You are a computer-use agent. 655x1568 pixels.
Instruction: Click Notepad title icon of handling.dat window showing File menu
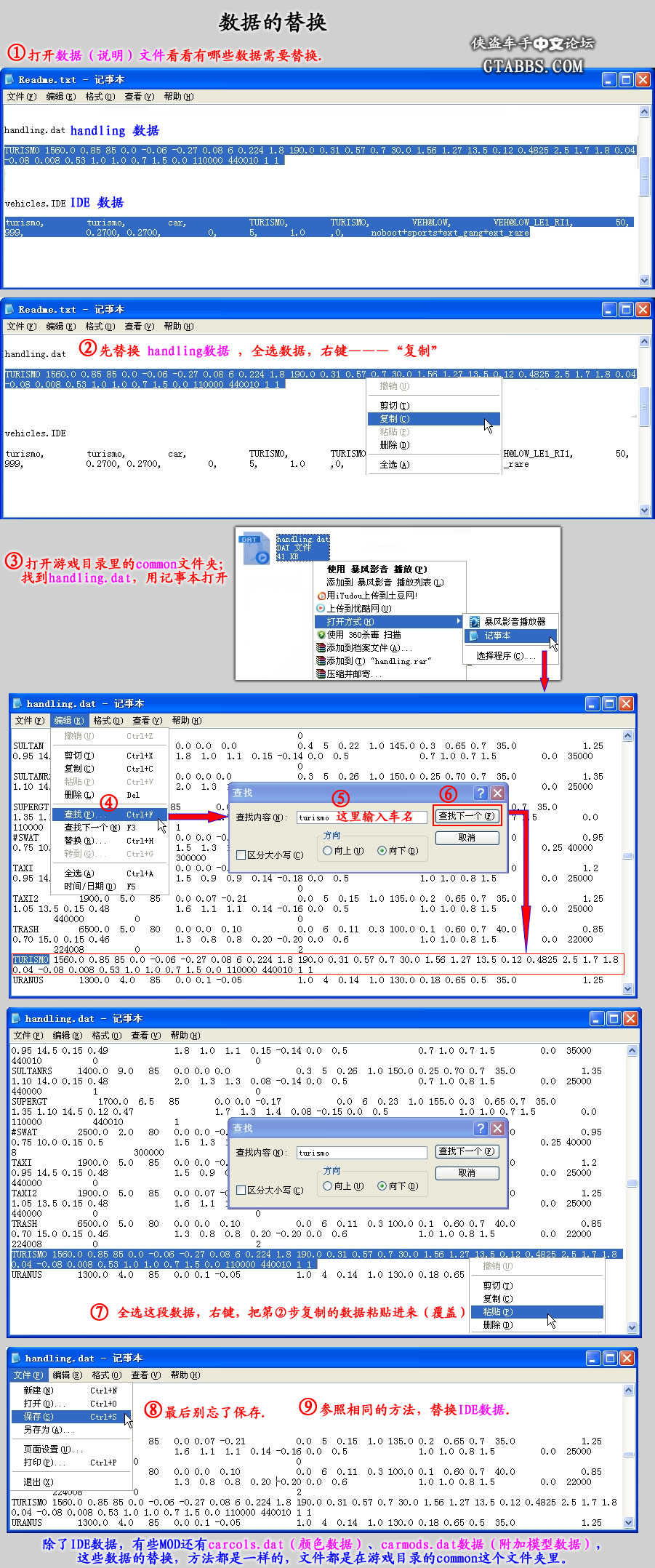click(16, 1358)
